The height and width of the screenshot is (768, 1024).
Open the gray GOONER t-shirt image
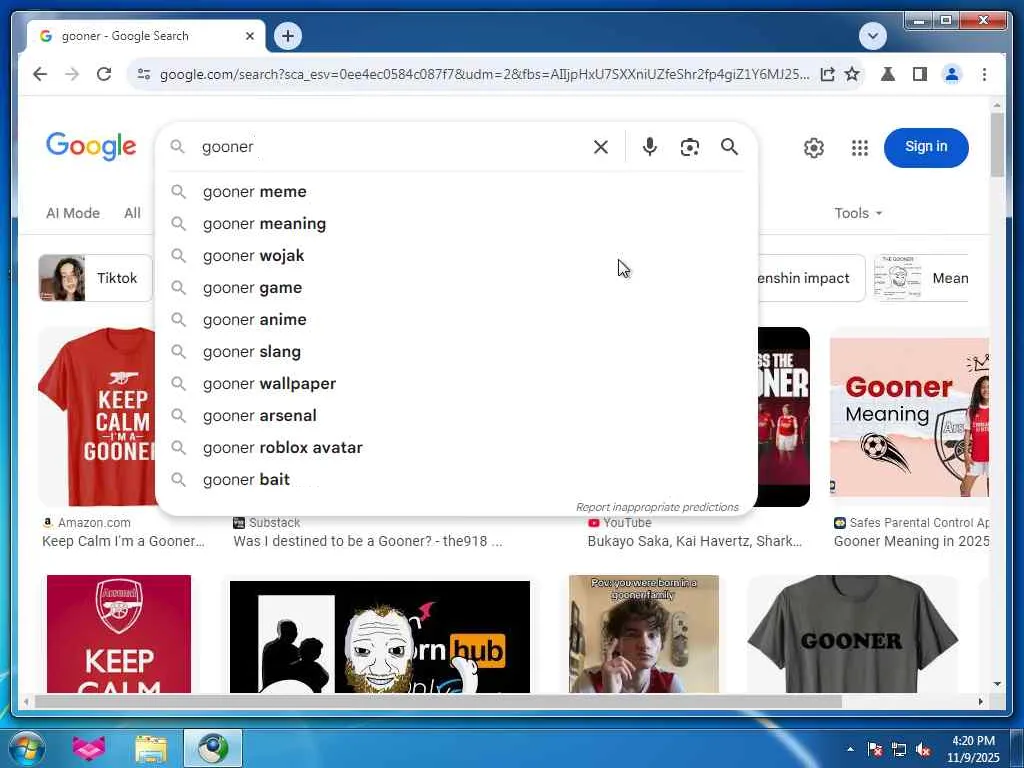852,633
